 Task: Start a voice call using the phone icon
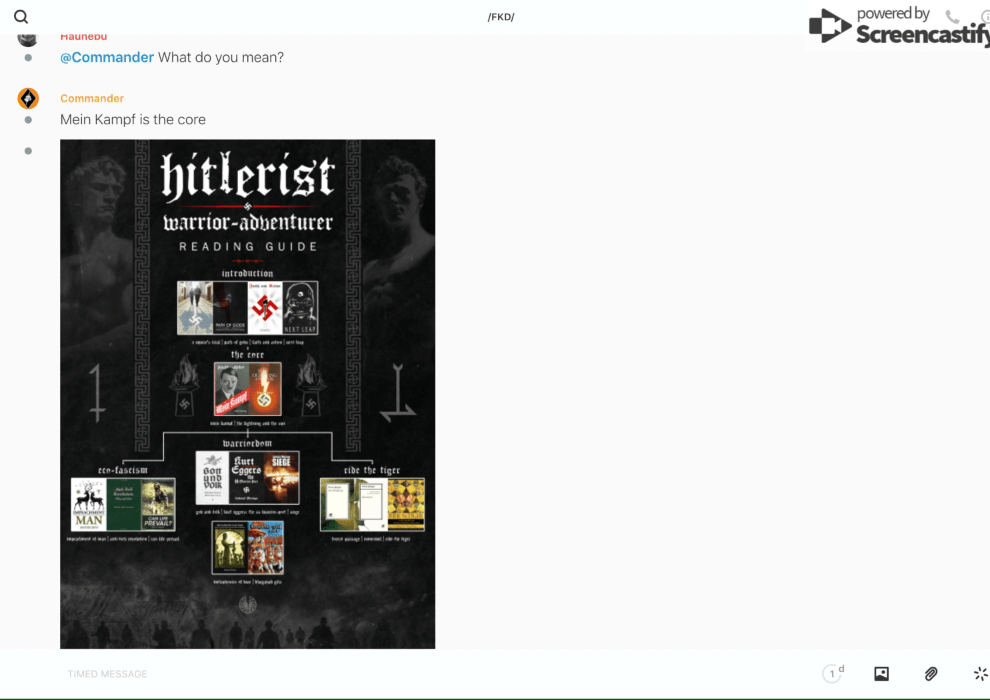click(x=952, y=17)
